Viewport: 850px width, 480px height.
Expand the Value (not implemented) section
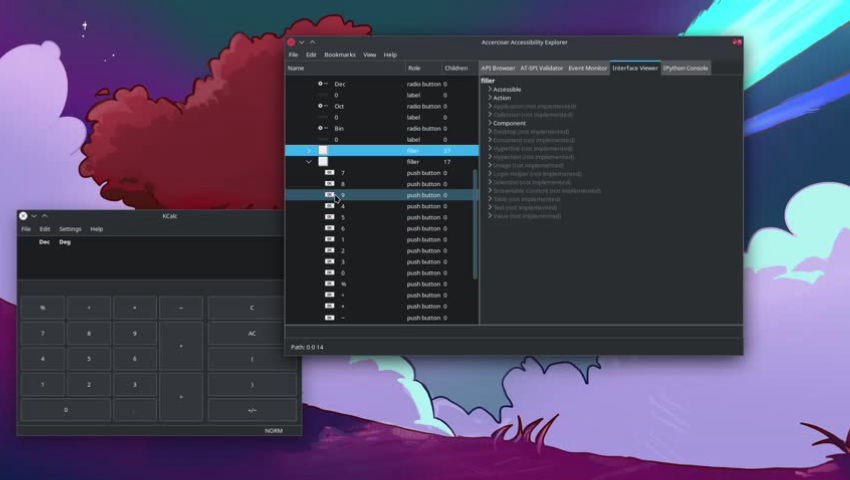(x=490, y=216)
